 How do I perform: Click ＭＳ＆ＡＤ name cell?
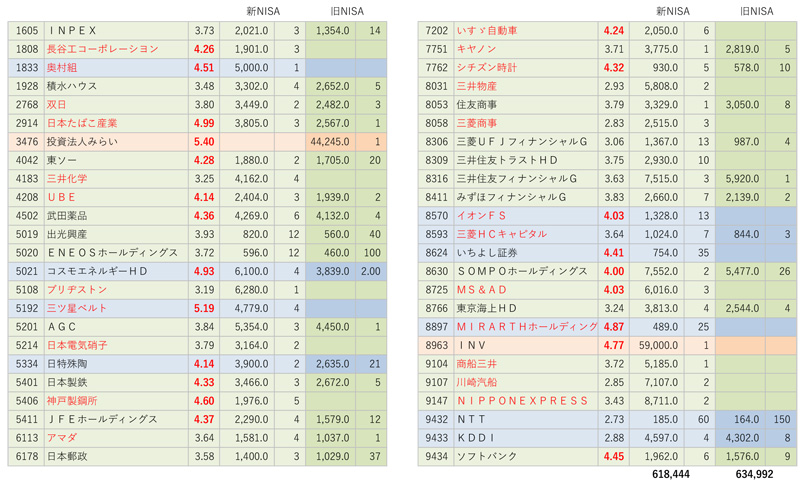[526, 290]
